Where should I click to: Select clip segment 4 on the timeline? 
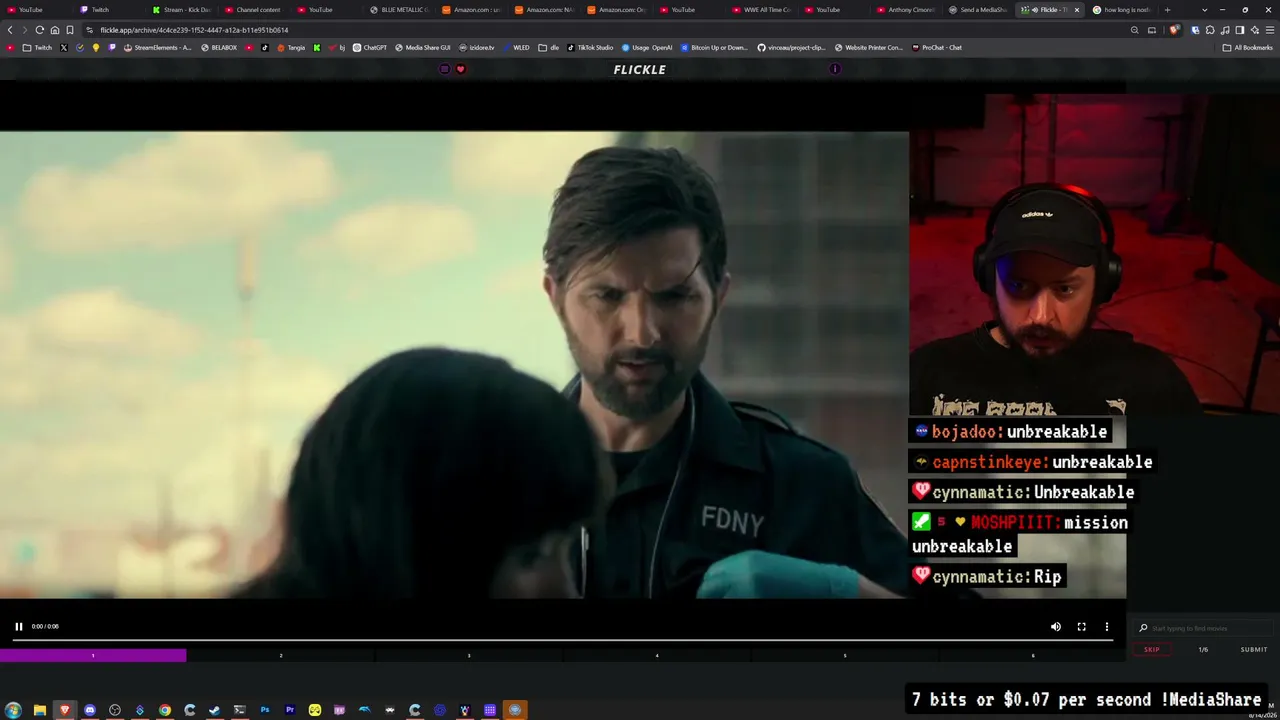pyautogui.click(x=657, y=656)
